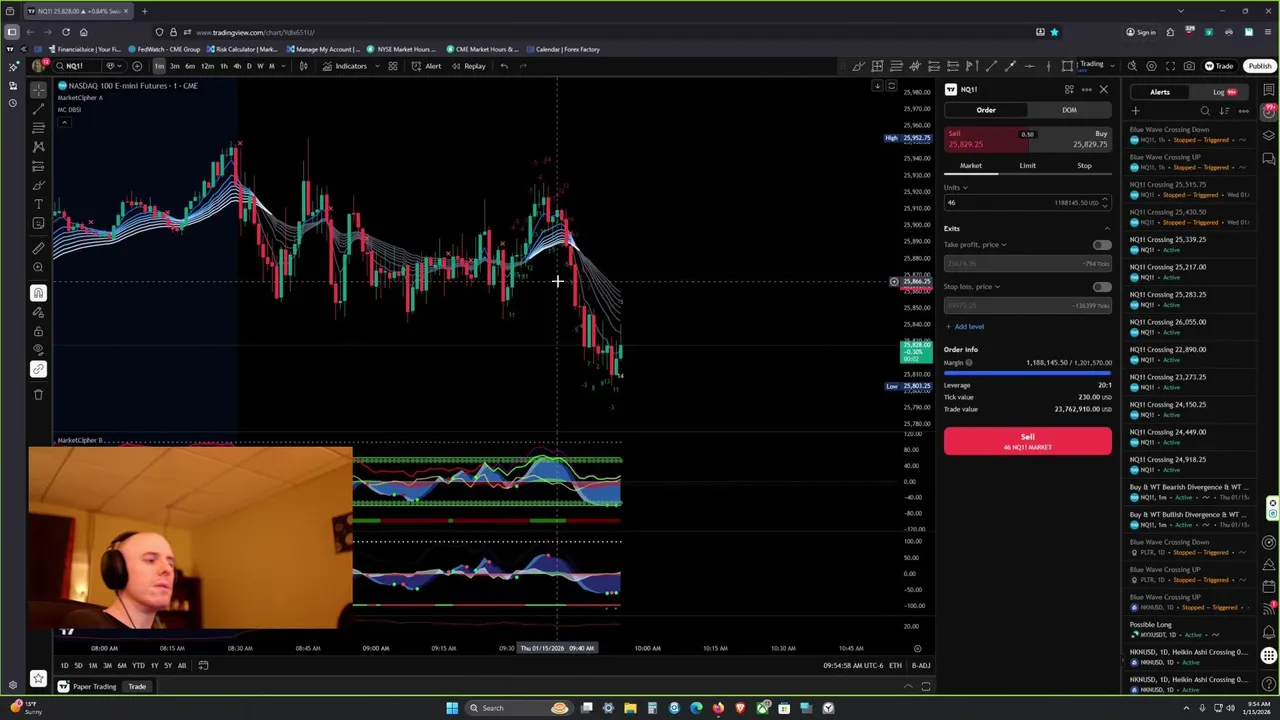
Task: Open order panel more options ellipsis
Action: (x=1086, y=90)
